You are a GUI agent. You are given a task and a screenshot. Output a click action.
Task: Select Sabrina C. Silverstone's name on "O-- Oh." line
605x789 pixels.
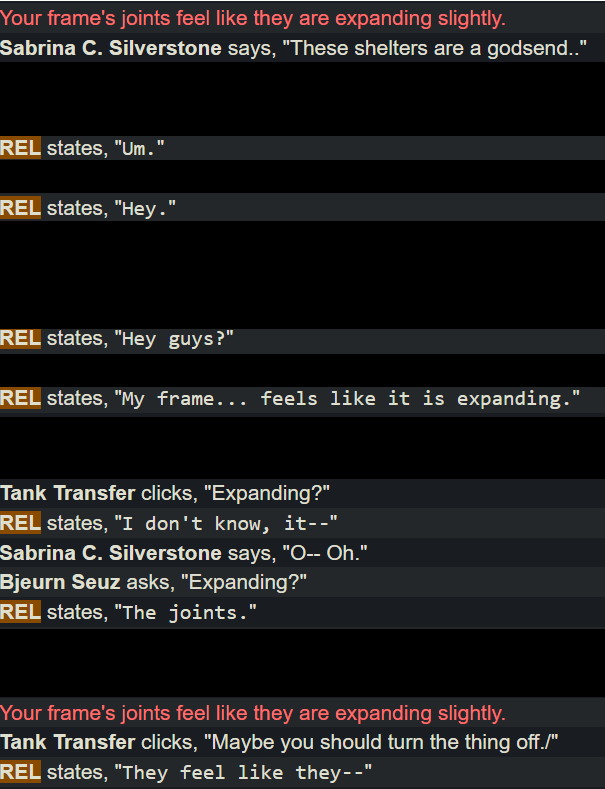(111, 553)
